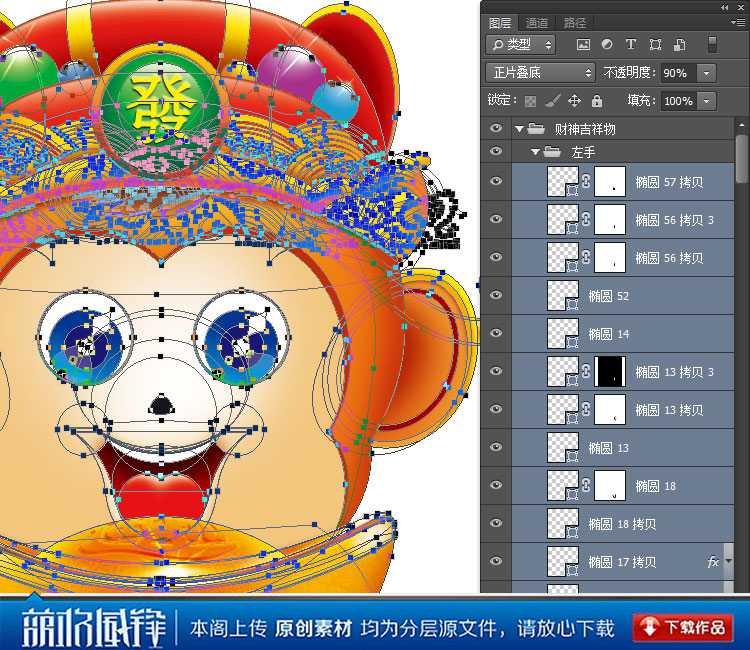This screenshot has width=750, height=650.
Task: Lock all padlock icon
Action: point(596,100)
